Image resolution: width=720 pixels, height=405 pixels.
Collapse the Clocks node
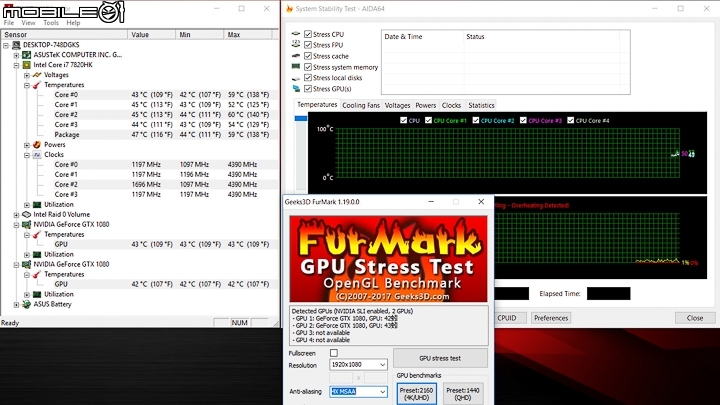(27, 155)
